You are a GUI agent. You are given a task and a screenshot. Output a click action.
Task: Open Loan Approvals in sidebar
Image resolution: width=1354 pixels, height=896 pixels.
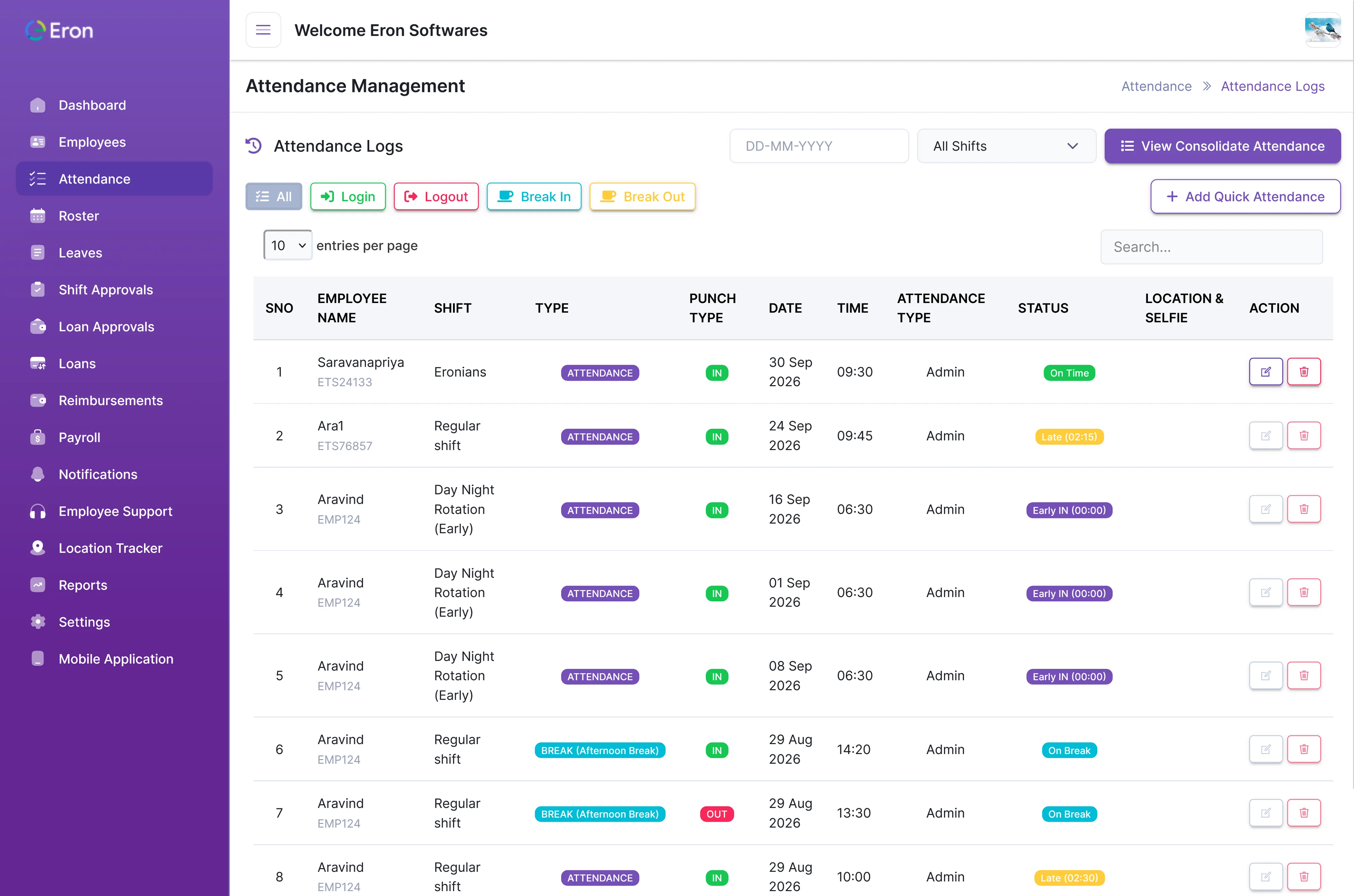[x=114, y=327]
